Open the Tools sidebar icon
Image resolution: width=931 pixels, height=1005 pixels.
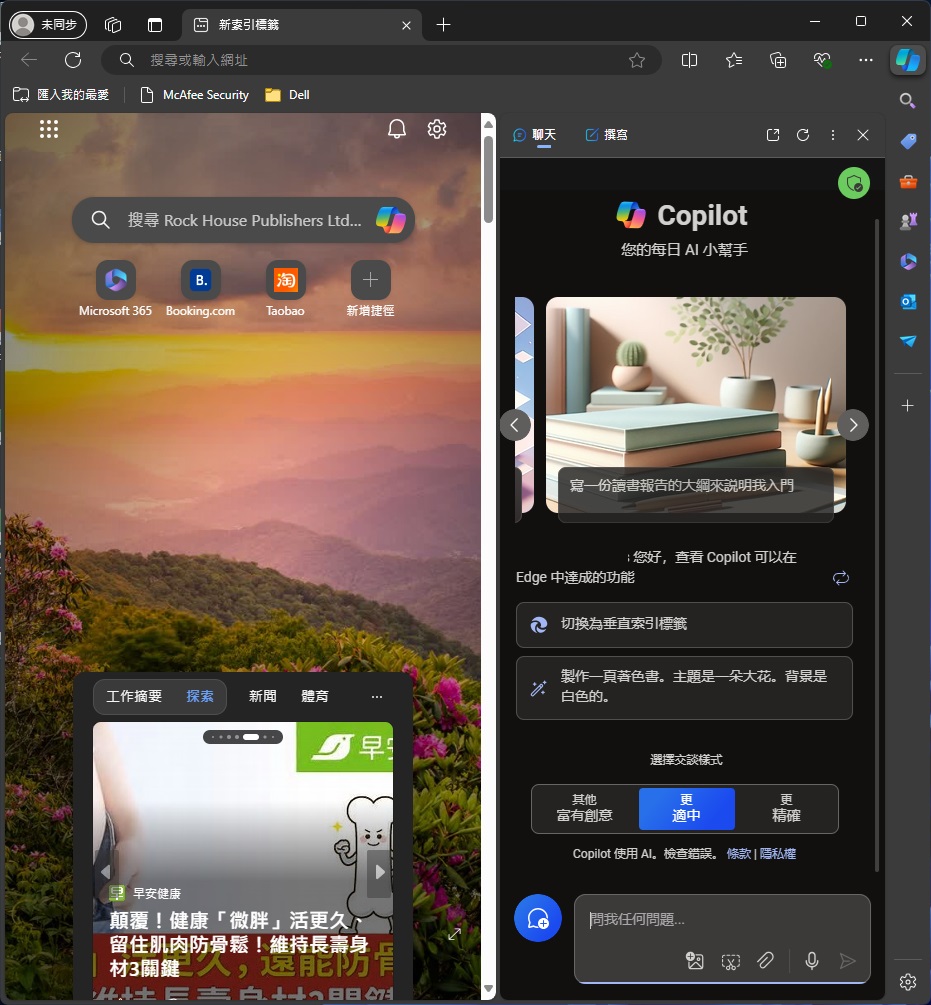pyautogui.click(x=908, y=181)
